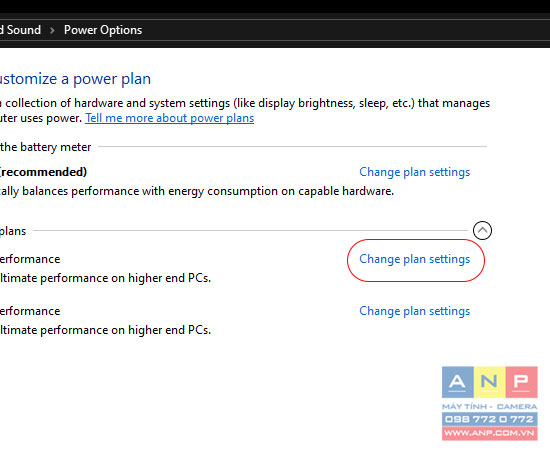Click the red P tile in ANP logo

pos(522,382)
